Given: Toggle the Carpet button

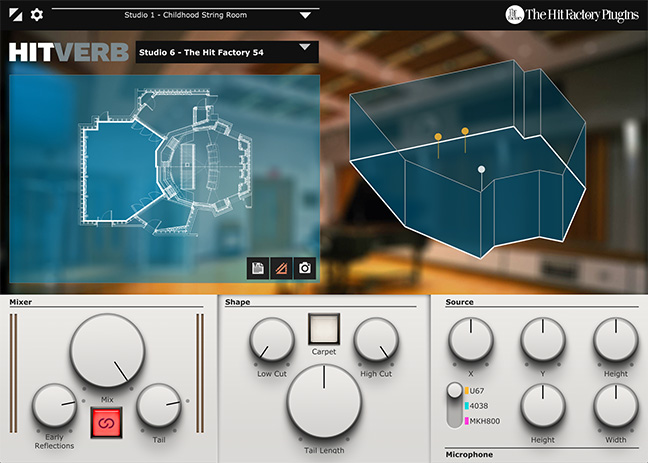Looking at the screenshot, I should (324, 329).
